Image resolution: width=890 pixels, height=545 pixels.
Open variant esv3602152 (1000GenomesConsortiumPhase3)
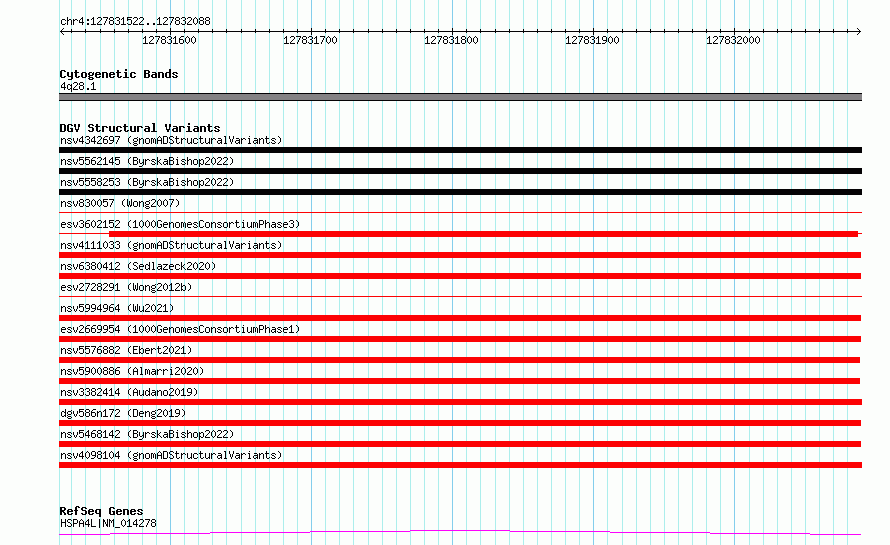pyautogui.click(x=180, y=224)
